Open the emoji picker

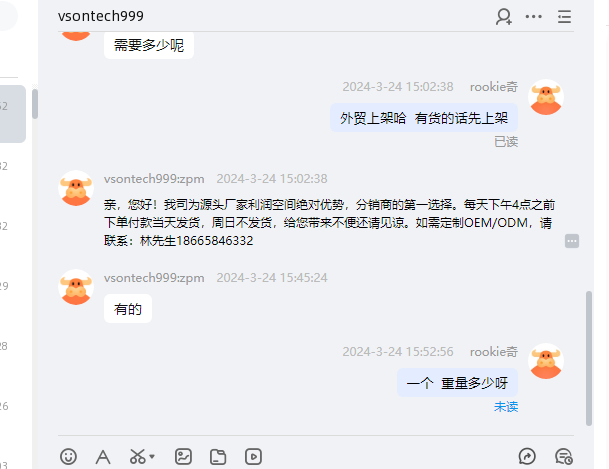pyautogui.click(x=68, y=457)
